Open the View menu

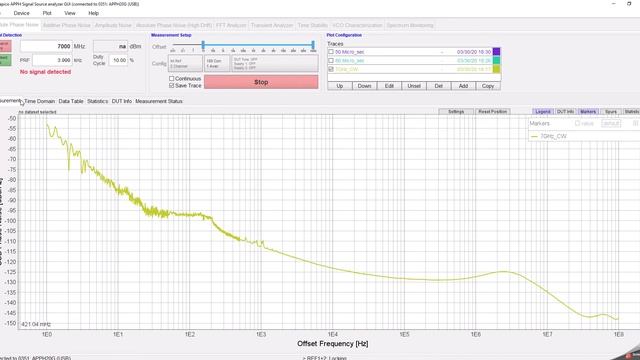[70, 13]
